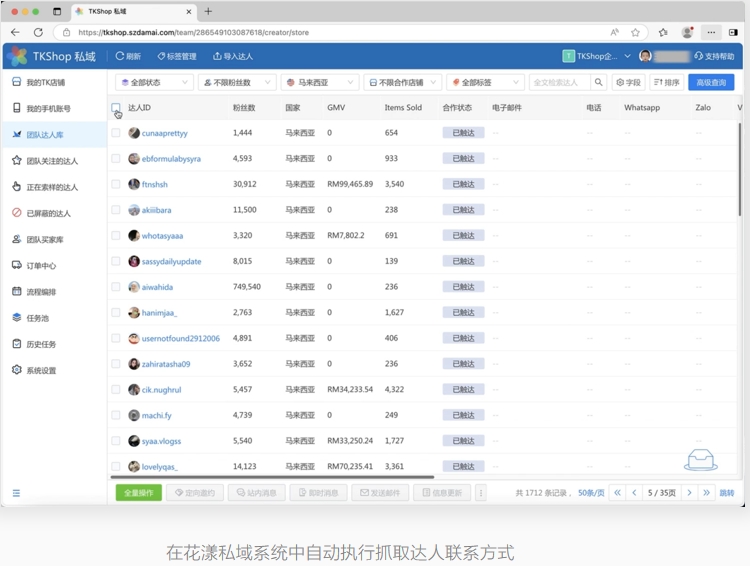Click the more options vertical dots
750x566 pixels.
[481, 492]
